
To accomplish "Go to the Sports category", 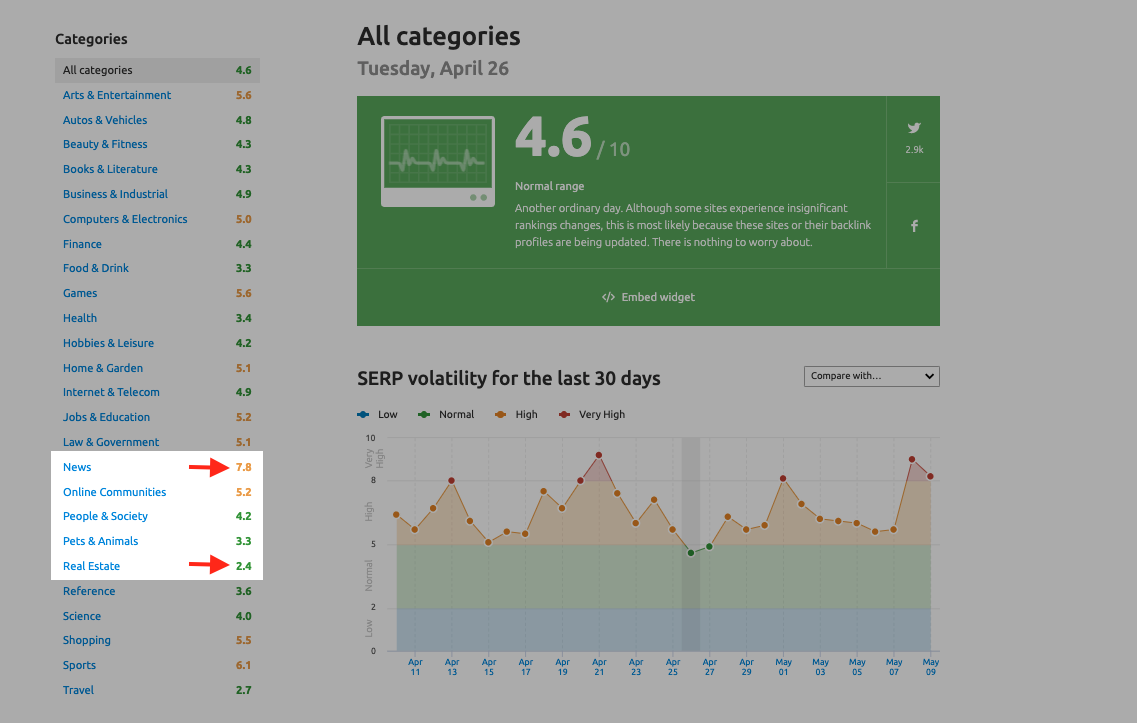I will tap(79, 665).
